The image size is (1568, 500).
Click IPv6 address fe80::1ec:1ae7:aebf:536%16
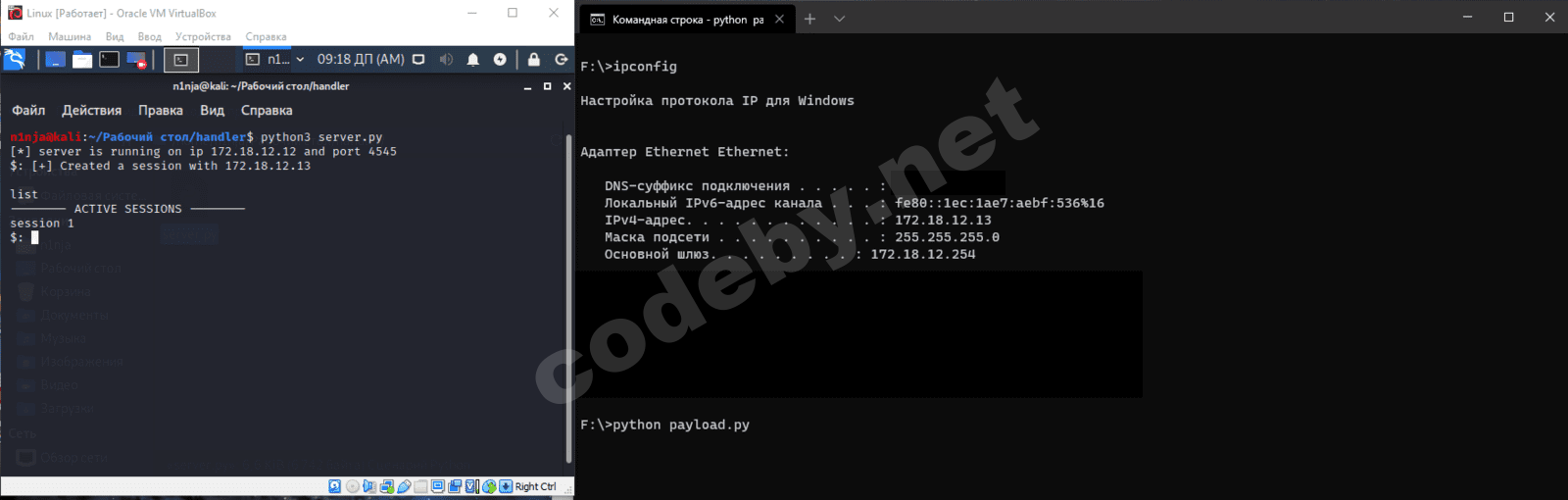pos(1000,204)
